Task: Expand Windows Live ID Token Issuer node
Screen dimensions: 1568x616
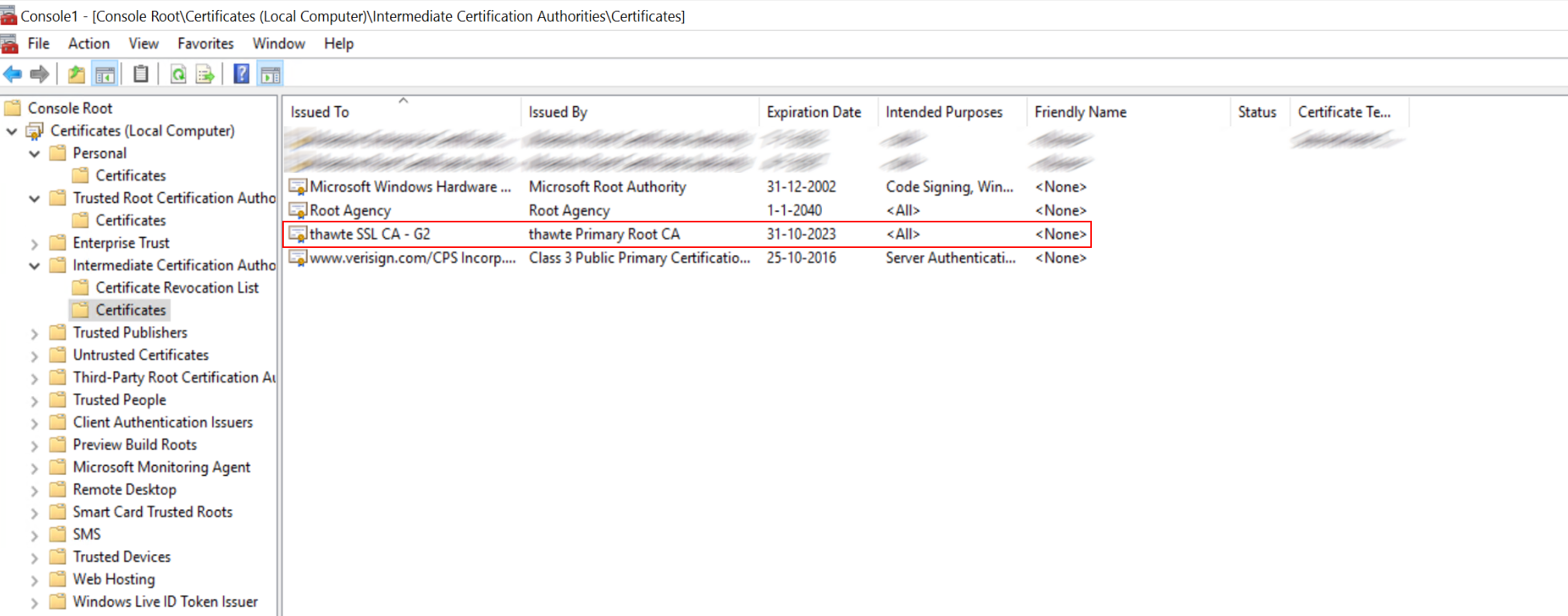Action: coord(34,602)
